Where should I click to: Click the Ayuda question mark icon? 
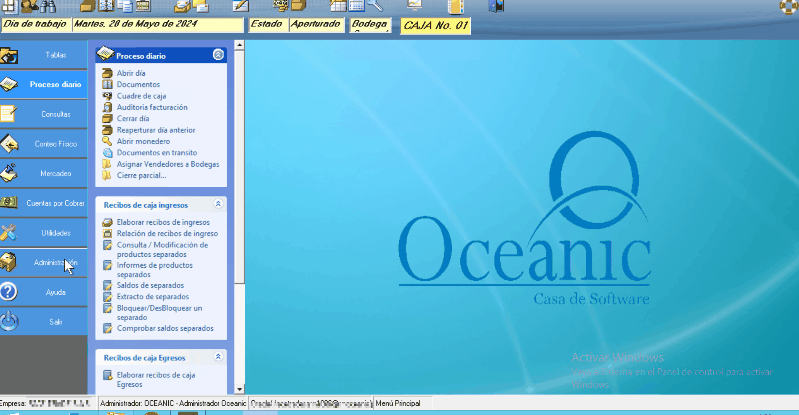9,292
